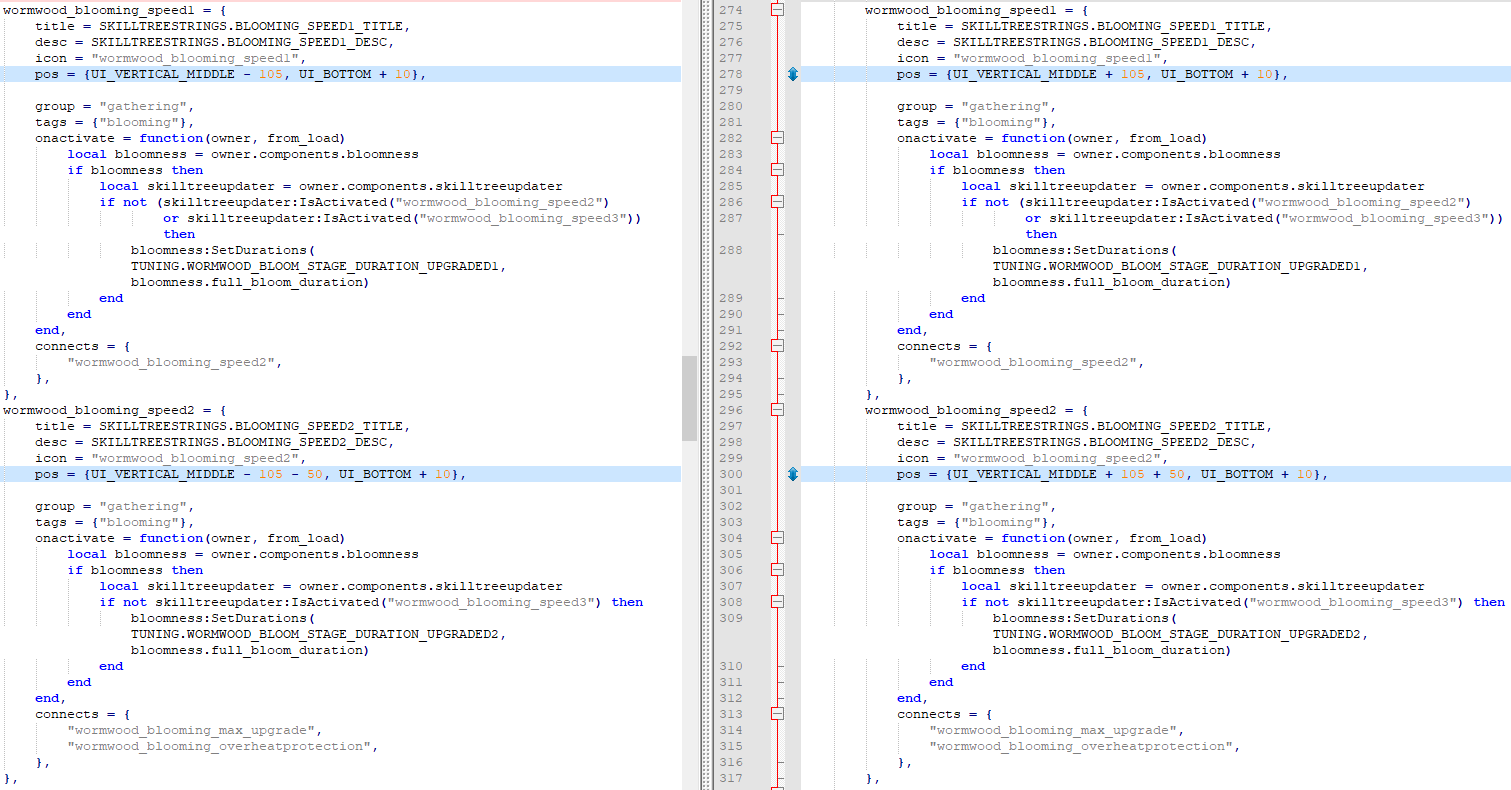The image size is (1511, 790).
Task: Click the 'UI_VERTICAL_MIDDLE + 105 + 50' line in right pane
Action: 1112,474
